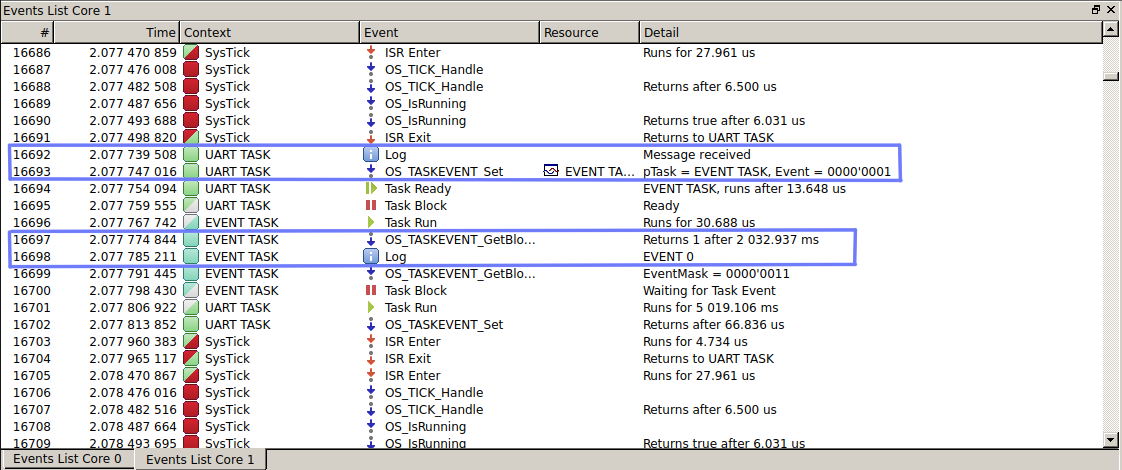Click the Task Run icon in row 16696

[x=371, y=223]
